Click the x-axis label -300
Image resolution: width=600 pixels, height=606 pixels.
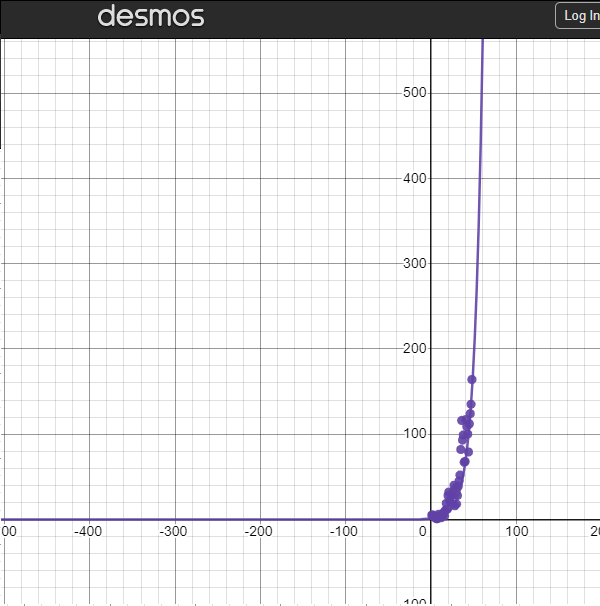(x=174, y=530)
